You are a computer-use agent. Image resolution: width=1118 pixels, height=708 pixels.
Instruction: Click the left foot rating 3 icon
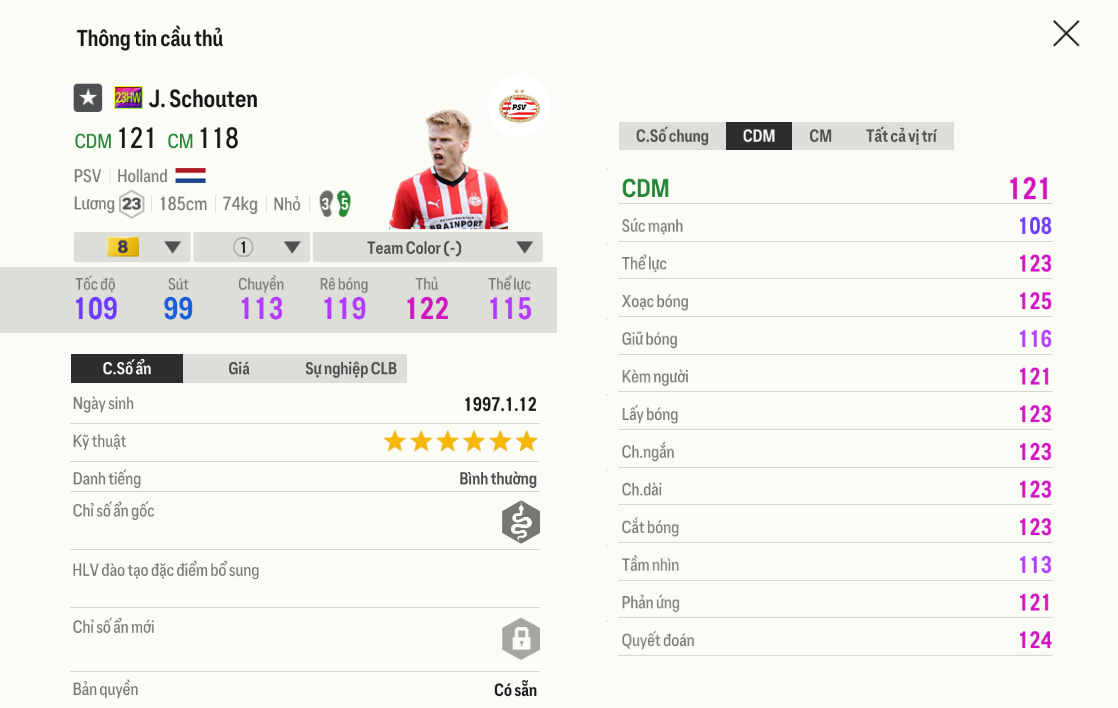[326, 204]
